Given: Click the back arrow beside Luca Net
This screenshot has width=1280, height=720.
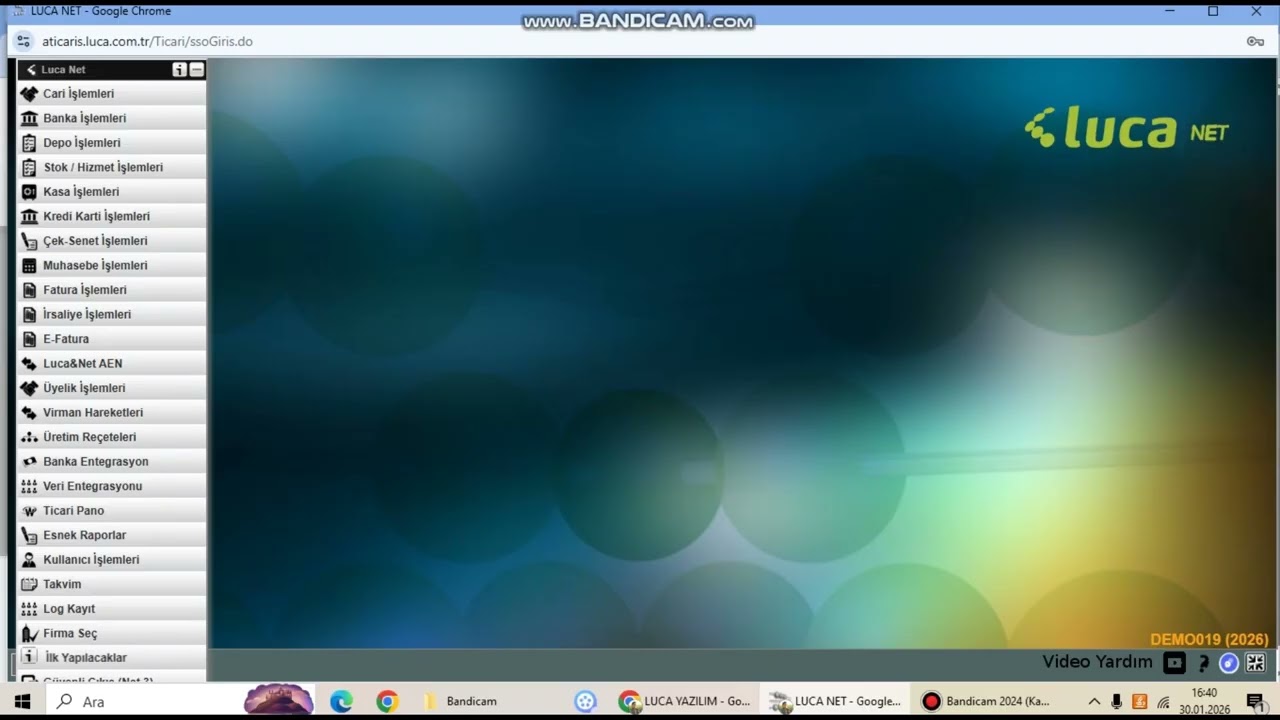Looking at the screenshot, I should (31, 70).
